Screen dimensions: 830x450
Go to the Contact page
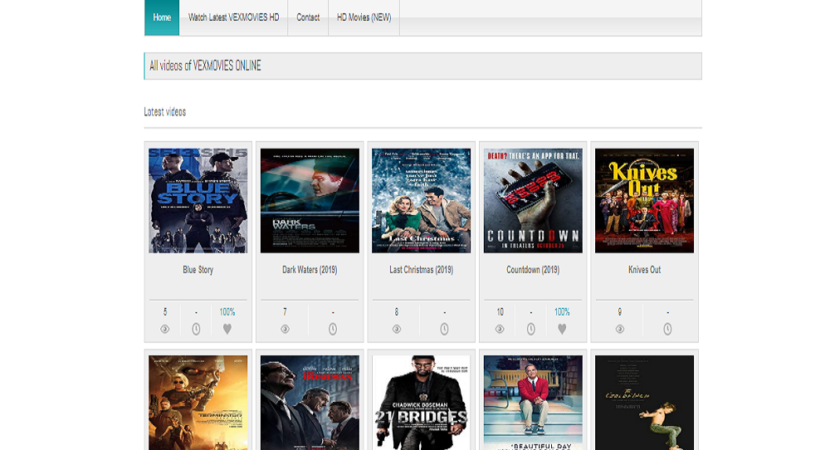[x=308, y=17]
